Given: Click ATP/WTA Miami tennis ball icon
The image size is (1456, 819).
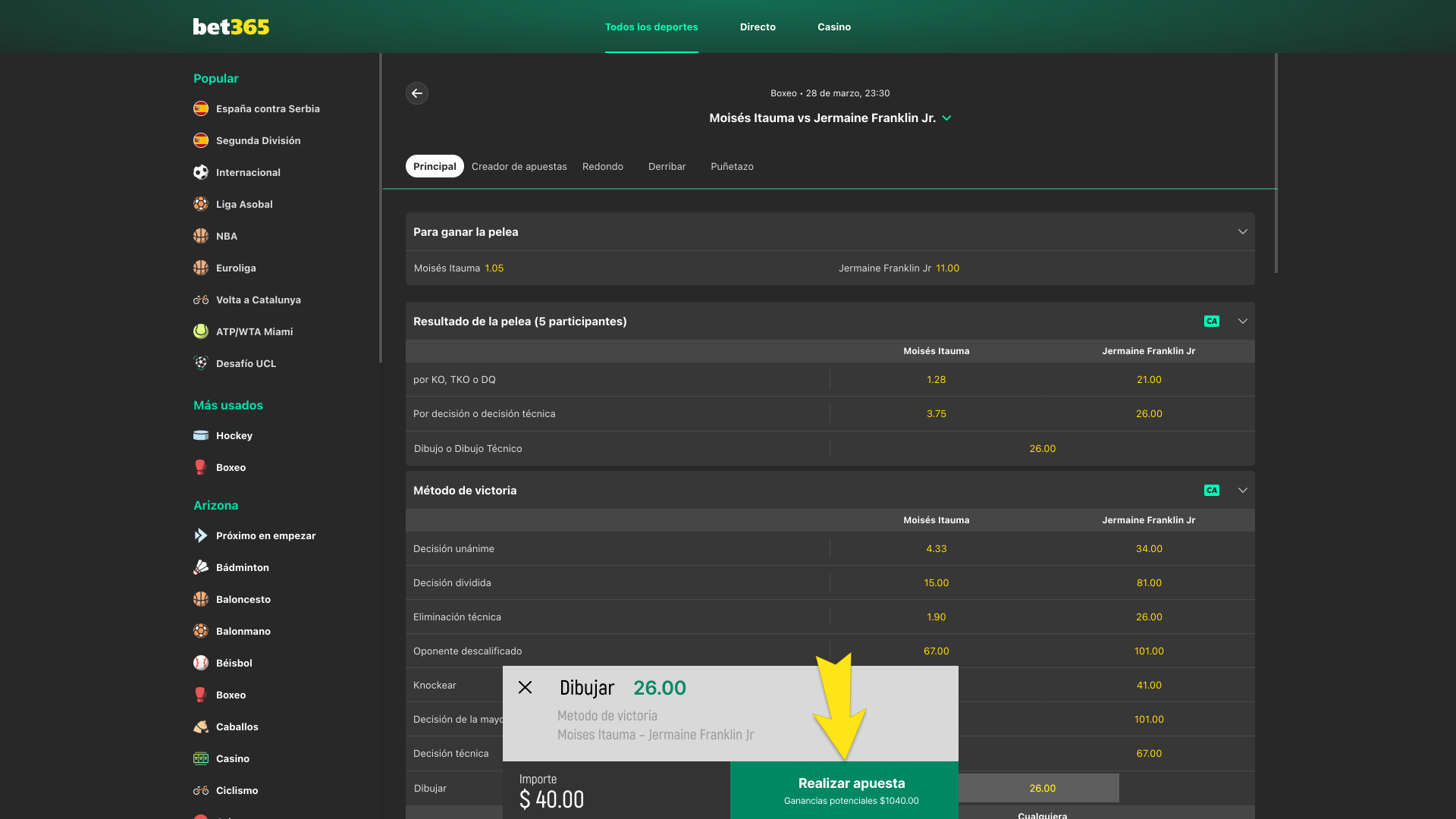Looking at the screenshot, I should (201, 331).
